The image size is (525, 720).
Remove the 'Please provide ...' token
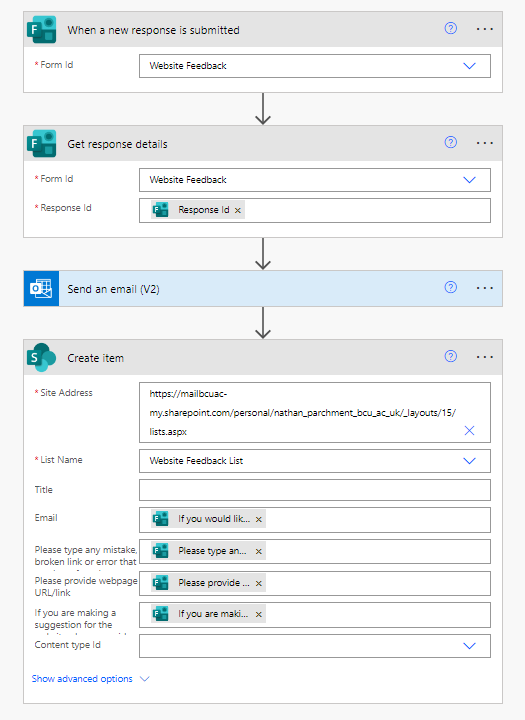[x=259, y=583]
